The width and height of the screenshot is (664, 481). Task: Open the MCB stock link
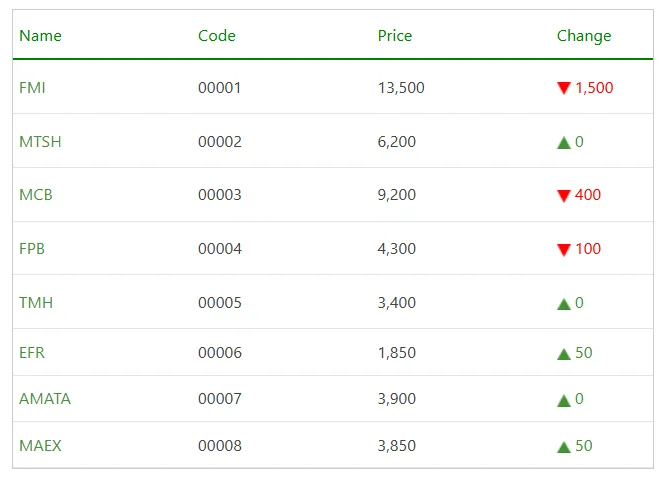point(36,195)
